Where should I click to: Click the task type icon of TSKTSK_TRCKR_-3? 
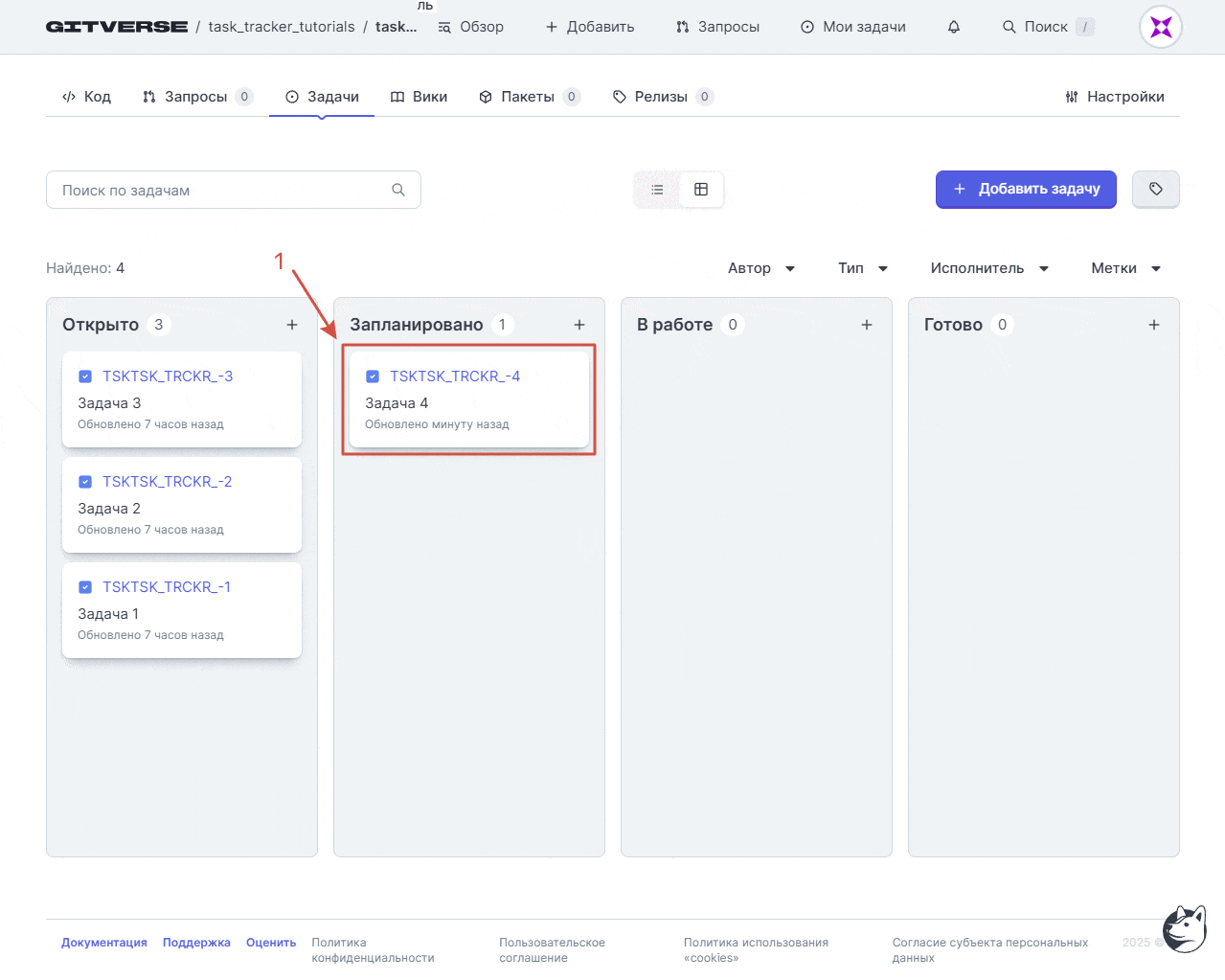(x=85, y=376)
